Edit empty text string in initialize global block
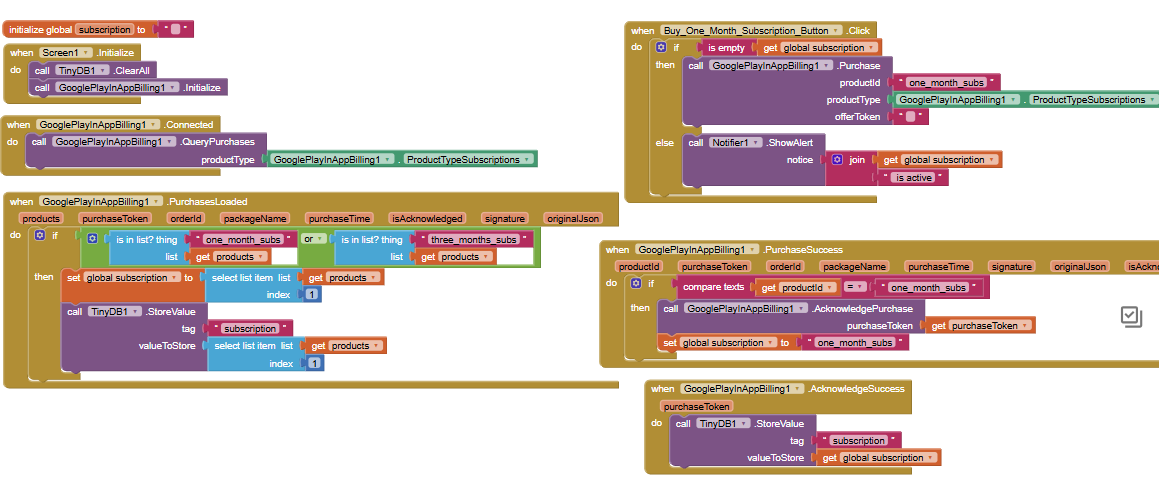 point(175,30)
